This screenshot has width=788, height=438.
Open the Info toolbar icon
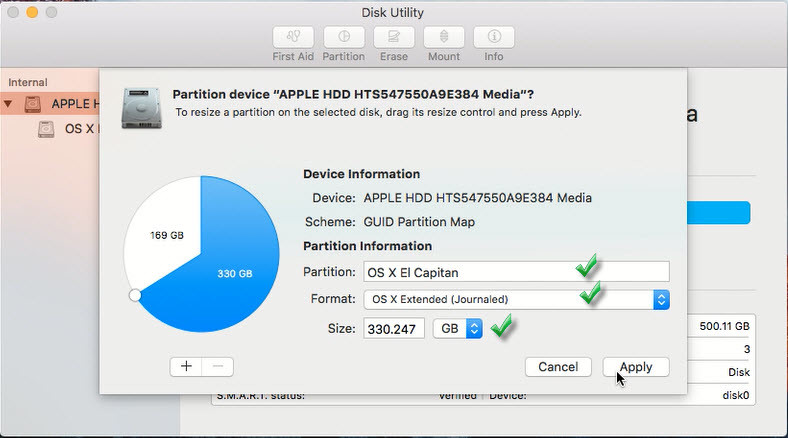tap(494, 37)
